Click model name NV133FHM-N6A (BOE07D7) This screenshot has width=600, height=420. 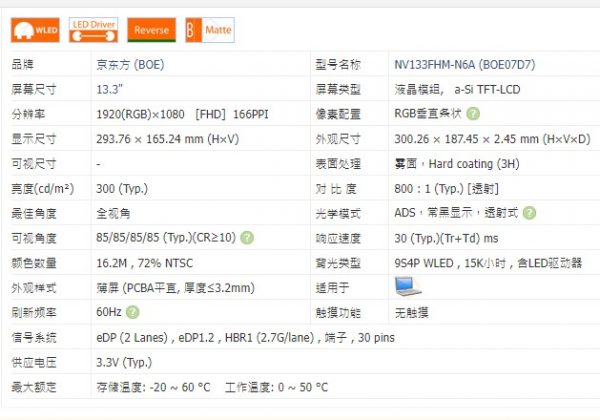(x=464, y=65)
